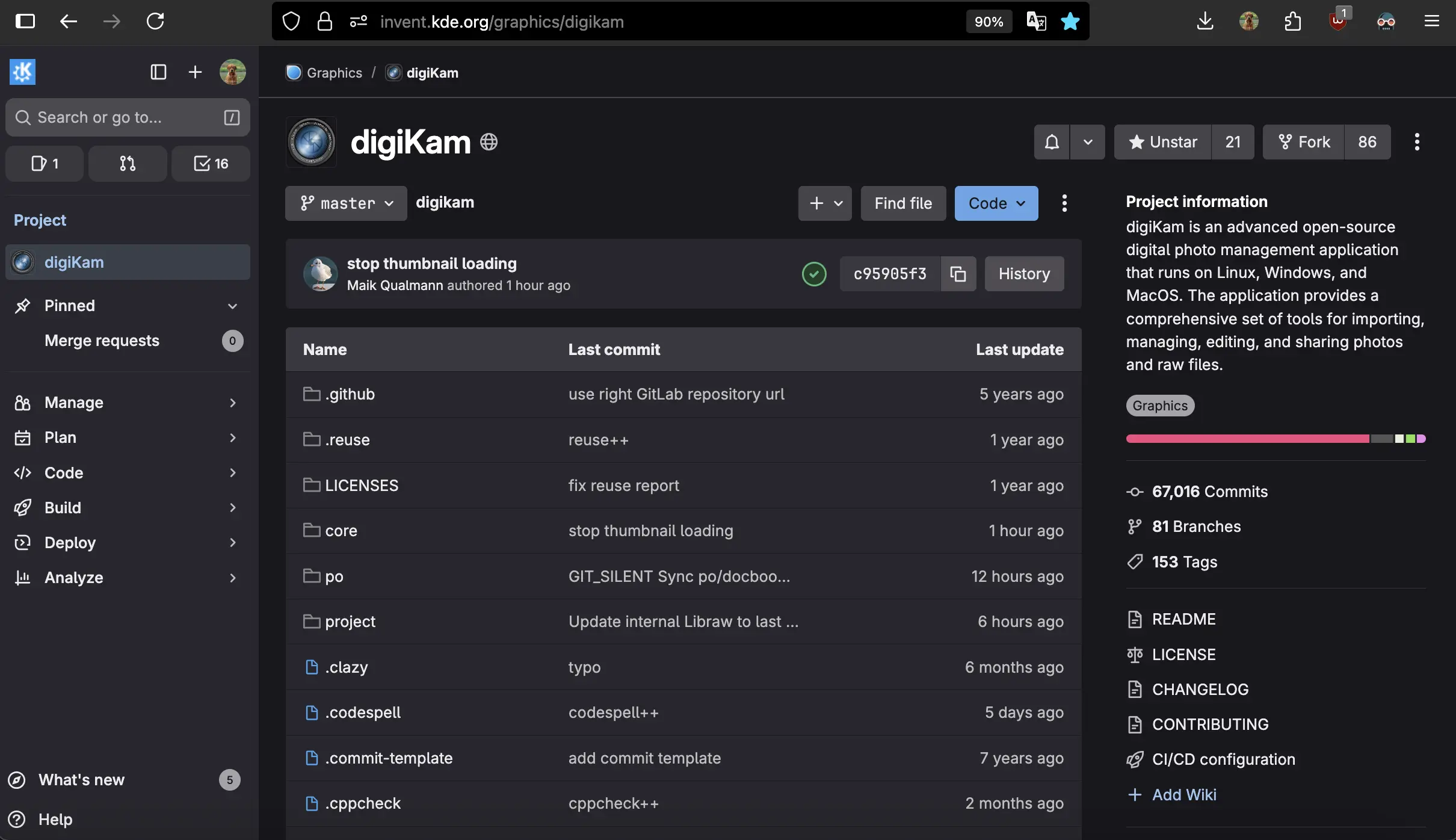Screen dimensions: 1456x840
Task: Open issues via the sidebar issue icon
Action: pos(43,163)
